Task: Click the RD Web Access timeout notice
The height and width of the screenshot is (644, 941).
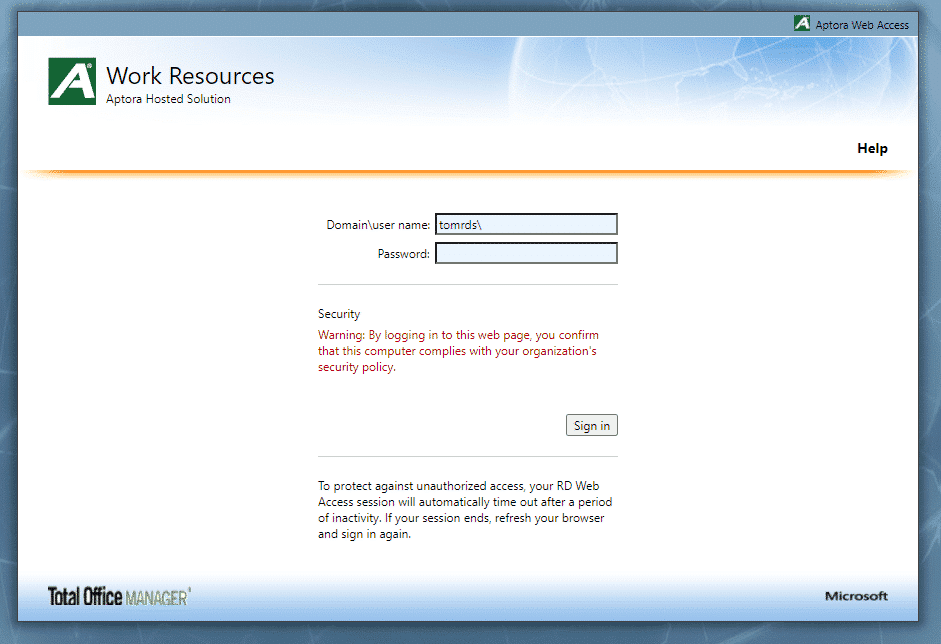Action: [465, 510]
